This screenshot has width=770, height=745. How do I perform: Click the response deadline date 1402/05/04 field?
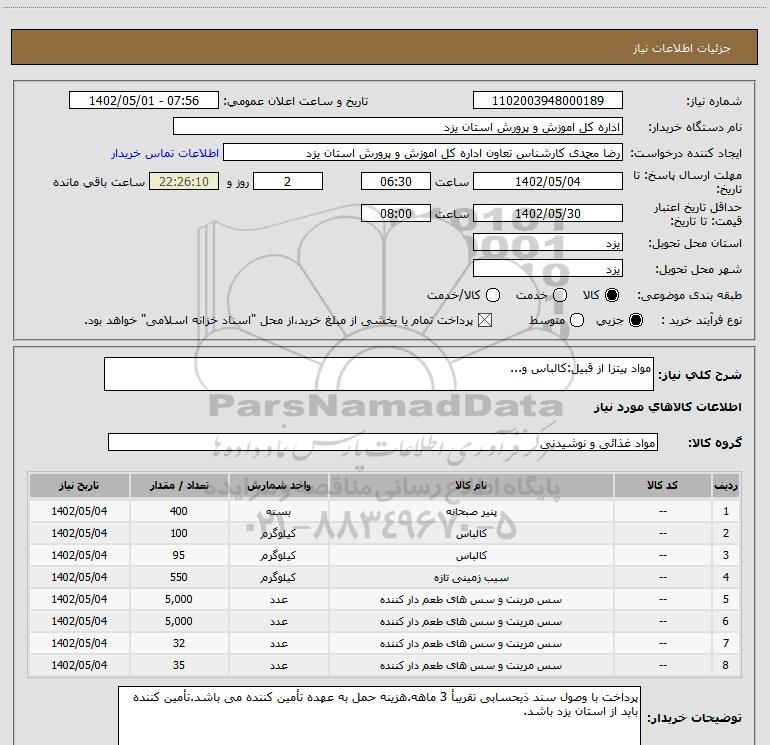[548, 181]
